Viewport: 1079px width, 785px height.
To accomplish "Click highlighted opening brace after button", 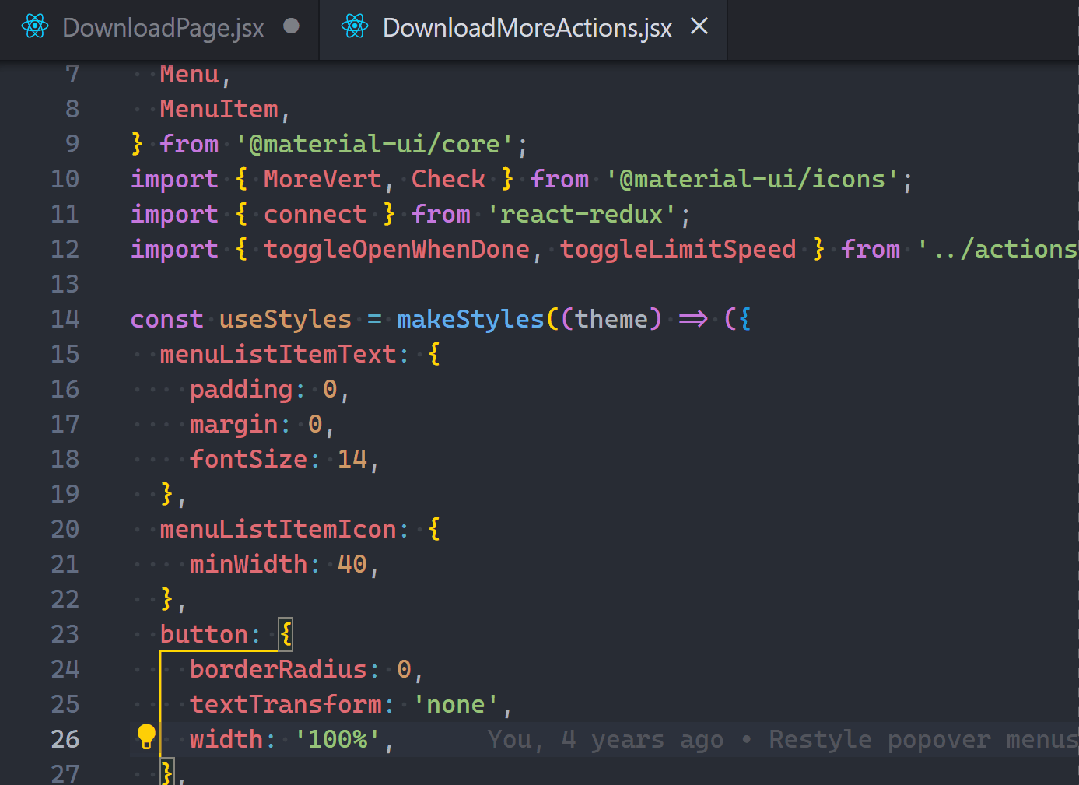I will (285, 635).
